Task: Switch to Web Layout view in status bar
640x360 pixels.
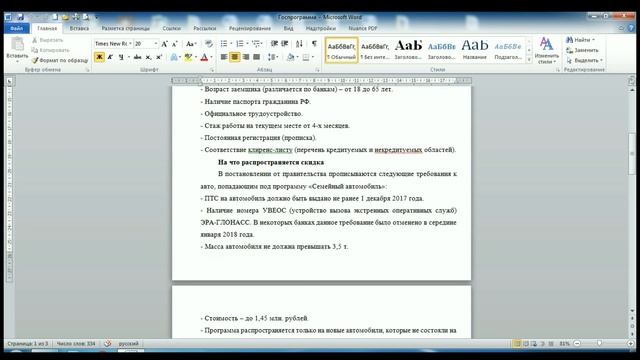Action: coord(534,344)
